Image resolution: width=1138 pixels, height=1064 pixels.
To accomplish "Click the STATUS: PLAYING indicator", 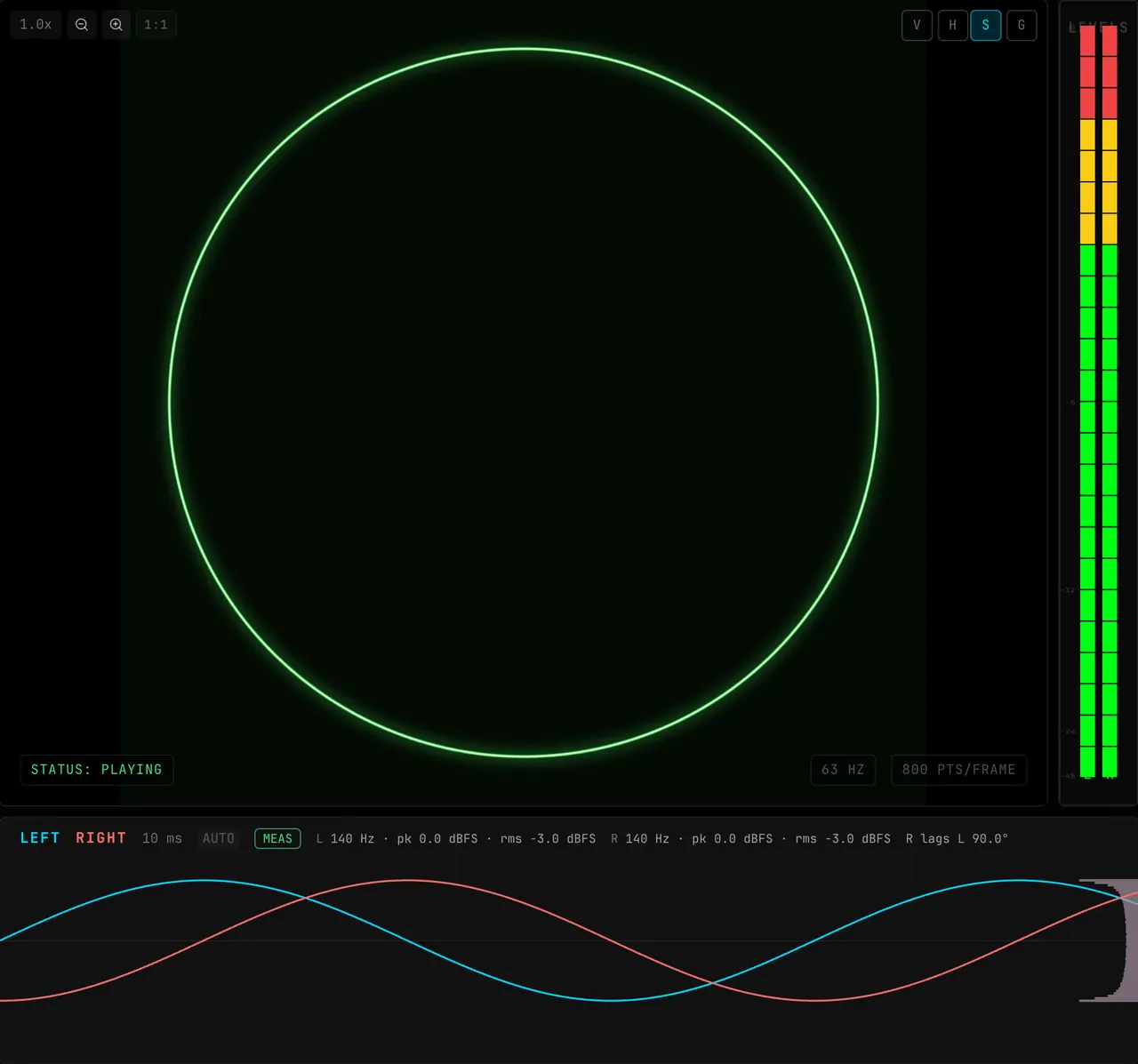I will click(x=97, y=770).
